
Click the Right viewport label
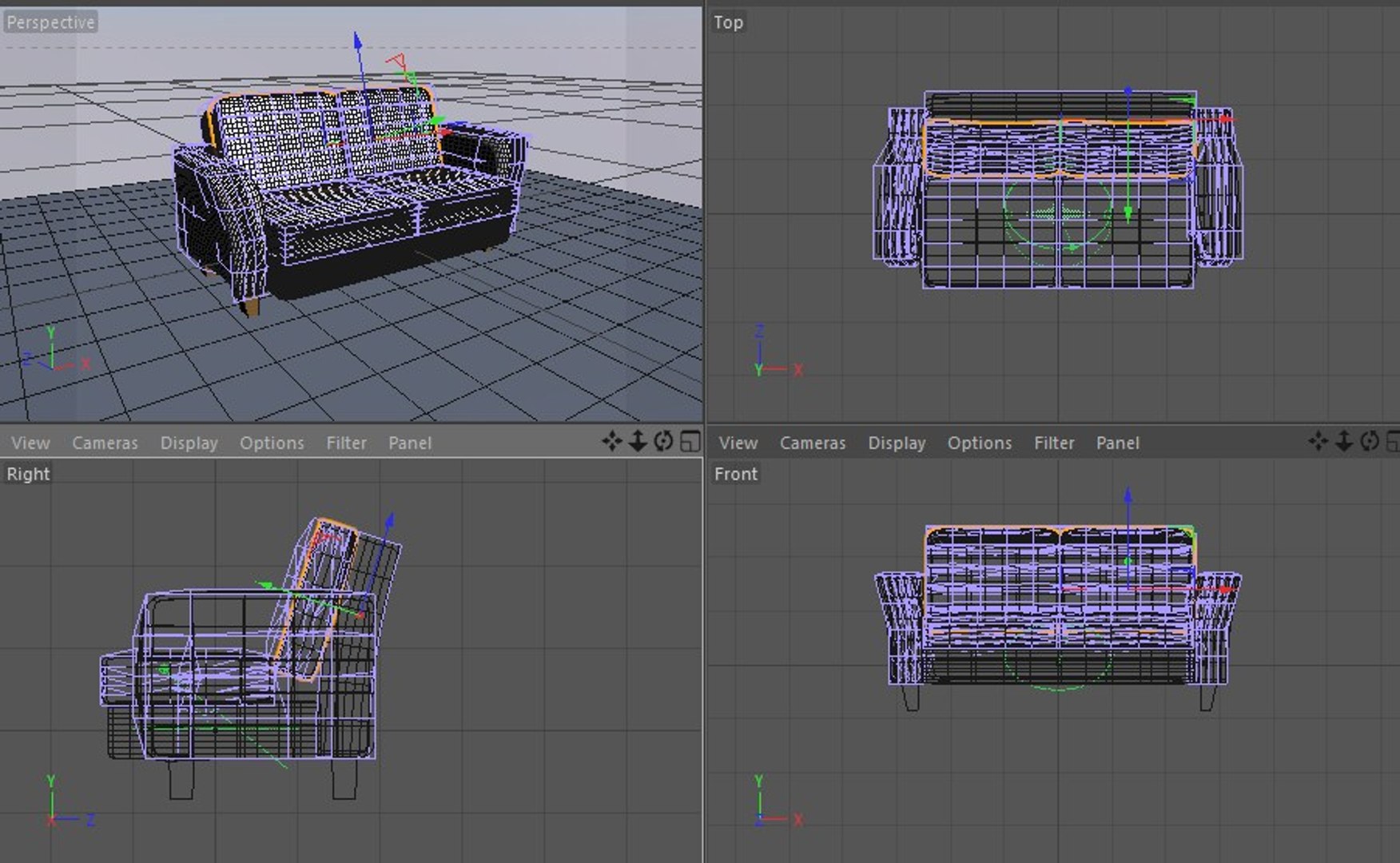[x=28, y=474]
